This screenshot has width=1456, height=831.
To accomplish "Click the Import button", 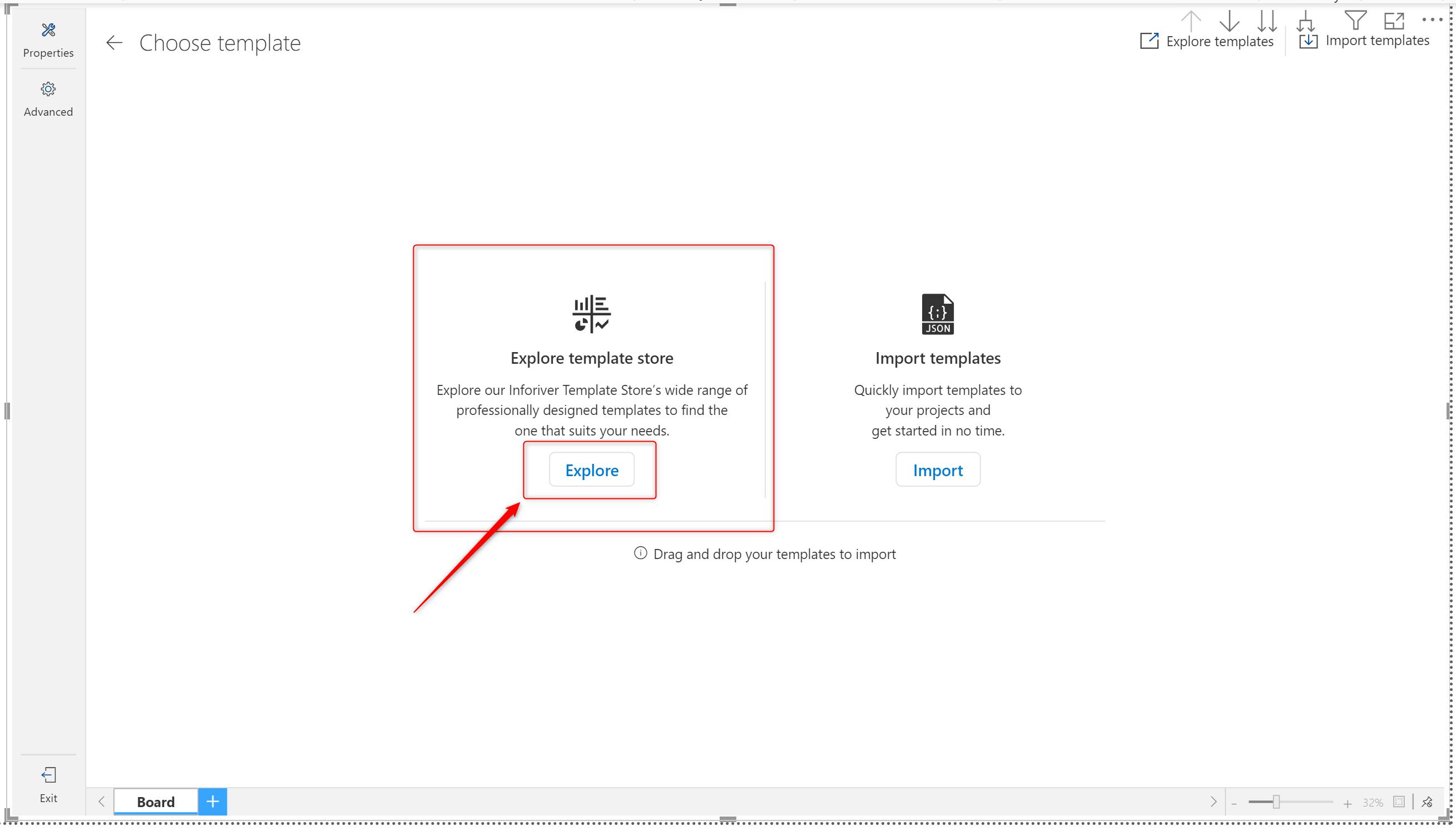I will (x=937, y=469).
